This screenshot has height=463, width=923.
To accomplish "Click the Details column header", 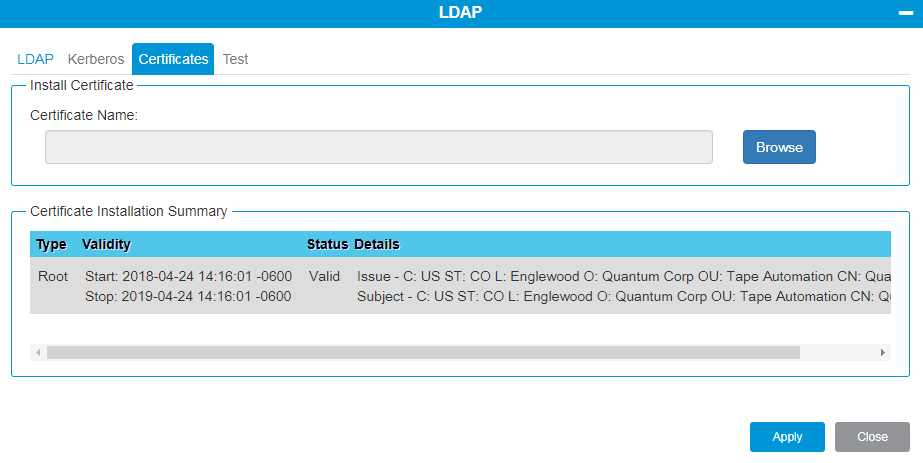I will [377, 245].
